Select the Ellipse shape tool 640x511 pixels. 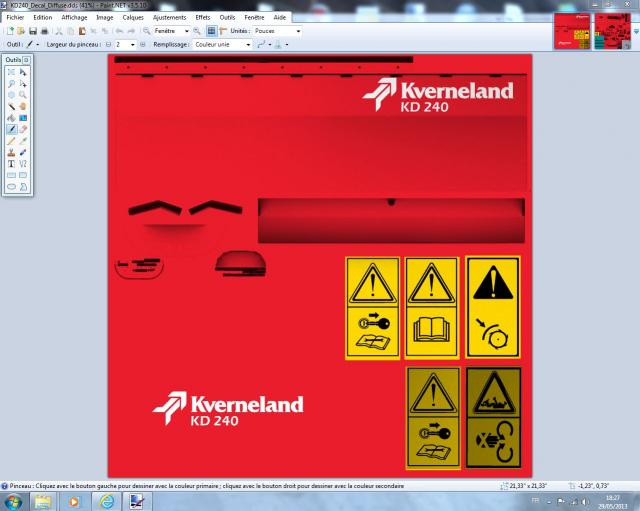point(11,187)
